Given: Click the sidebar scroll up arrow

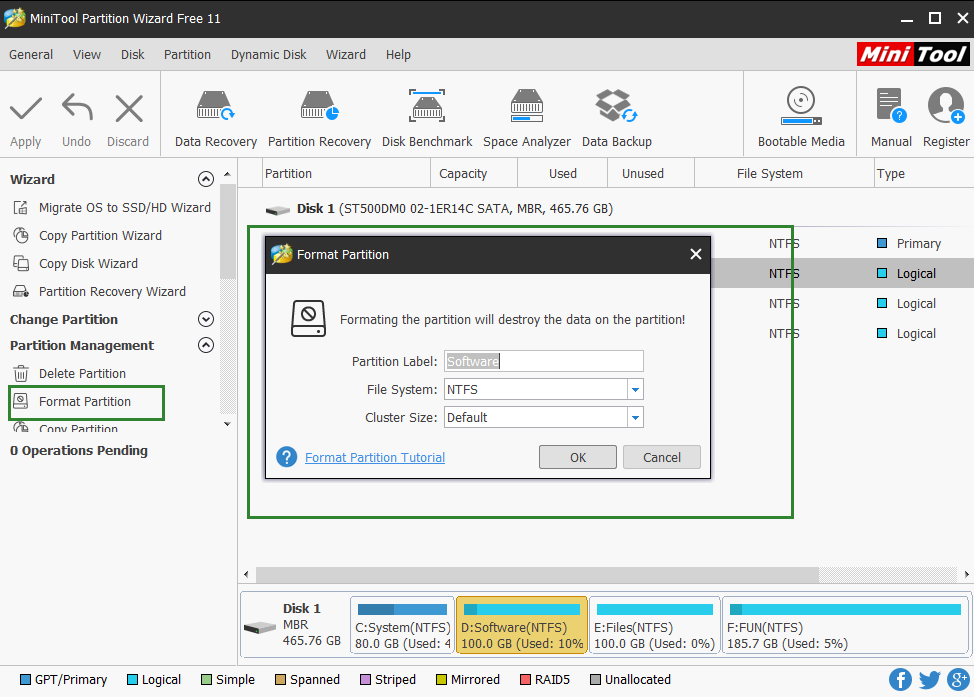Looking at the screenshot, I should 227,174.
